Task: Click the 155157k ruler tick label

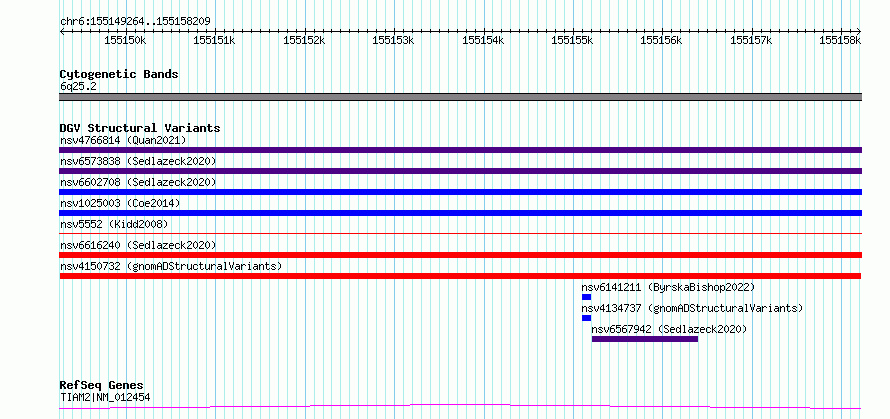Action: coord(751,40)
